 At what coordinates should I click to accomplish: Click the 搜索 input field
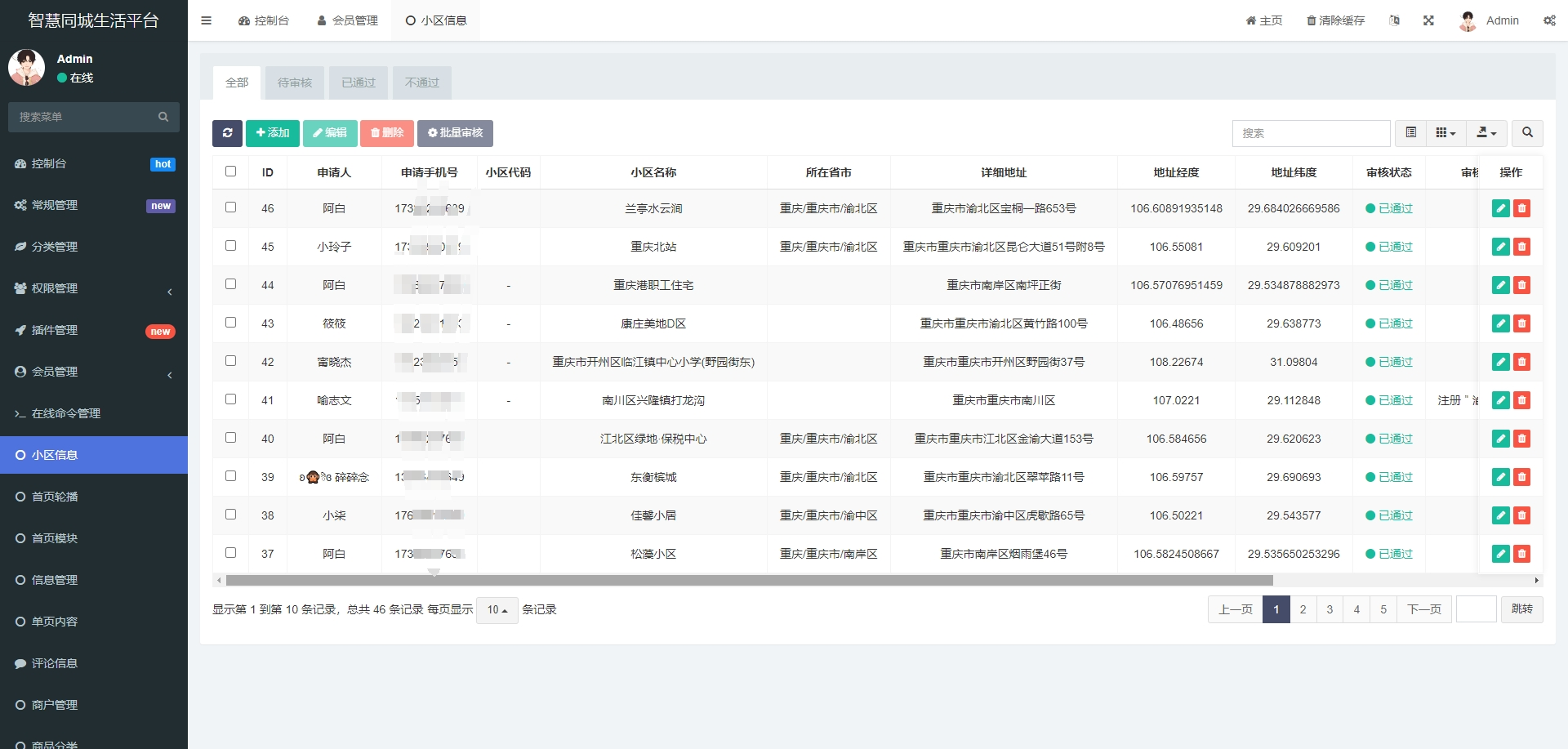click(1312, 132)
